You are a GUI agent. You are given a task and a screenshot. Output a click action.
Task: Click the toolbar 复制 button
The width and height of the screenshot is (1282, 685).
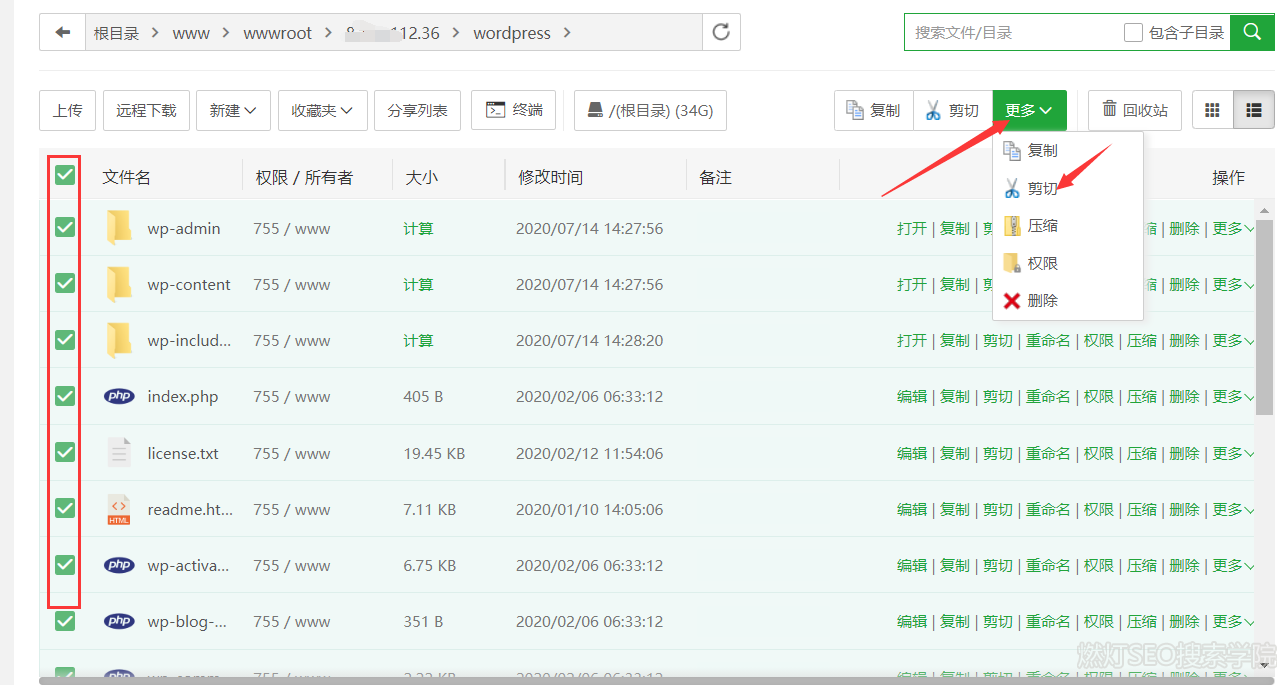tap(873, 110)
